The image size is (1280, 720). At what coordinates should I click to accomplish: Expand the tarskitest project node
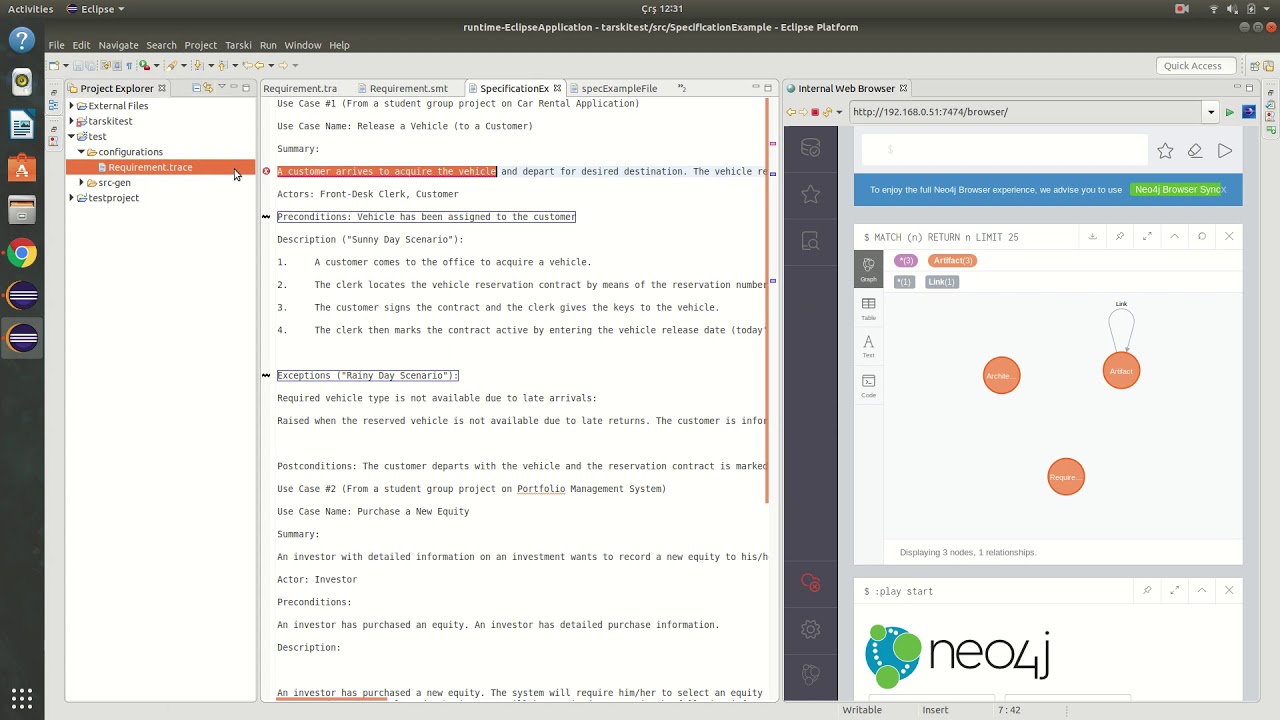[71, 121]
